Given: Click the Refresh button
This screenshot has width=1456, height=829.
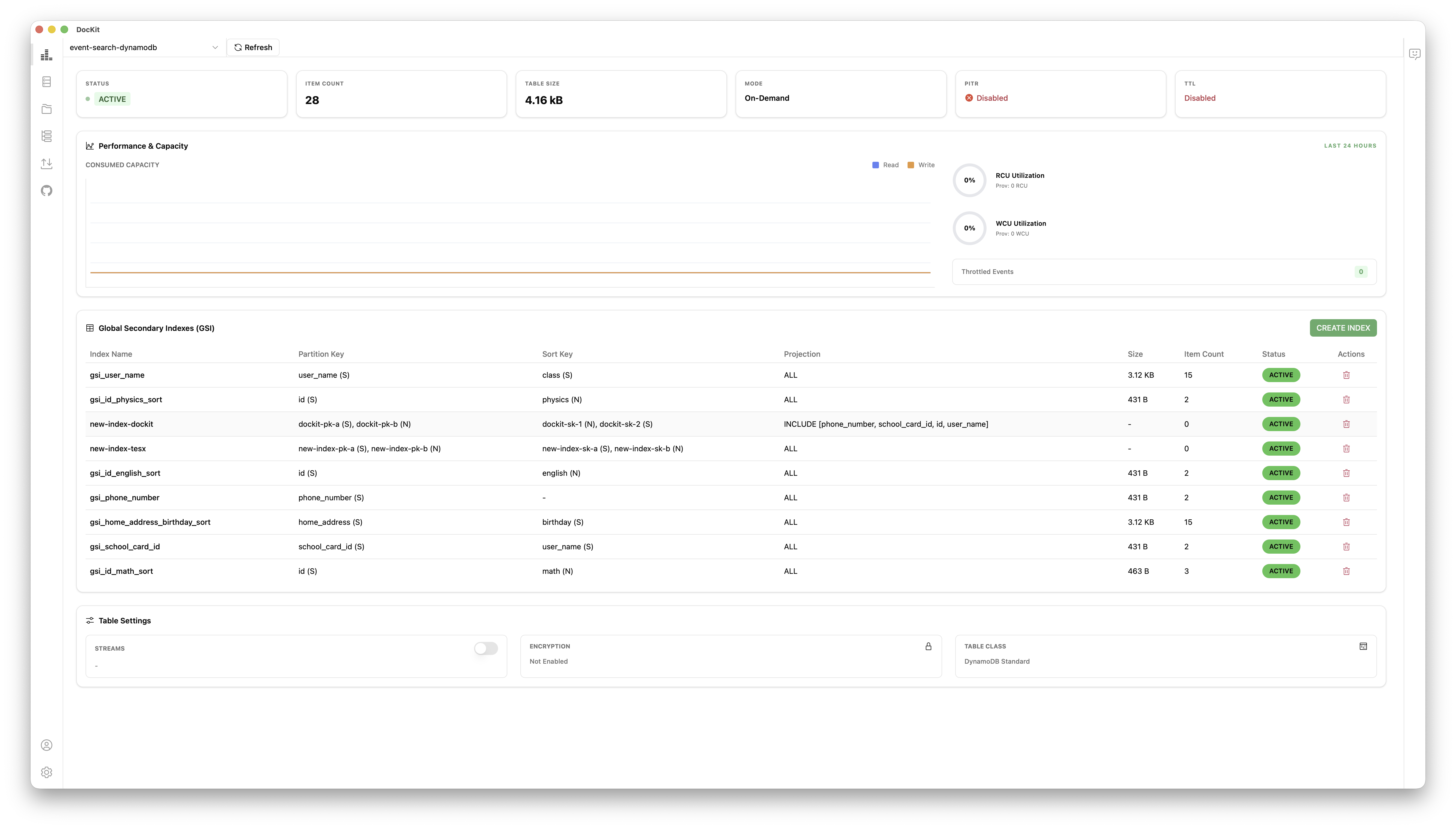Looking at the screenshot, I should (x=253, y=47).
